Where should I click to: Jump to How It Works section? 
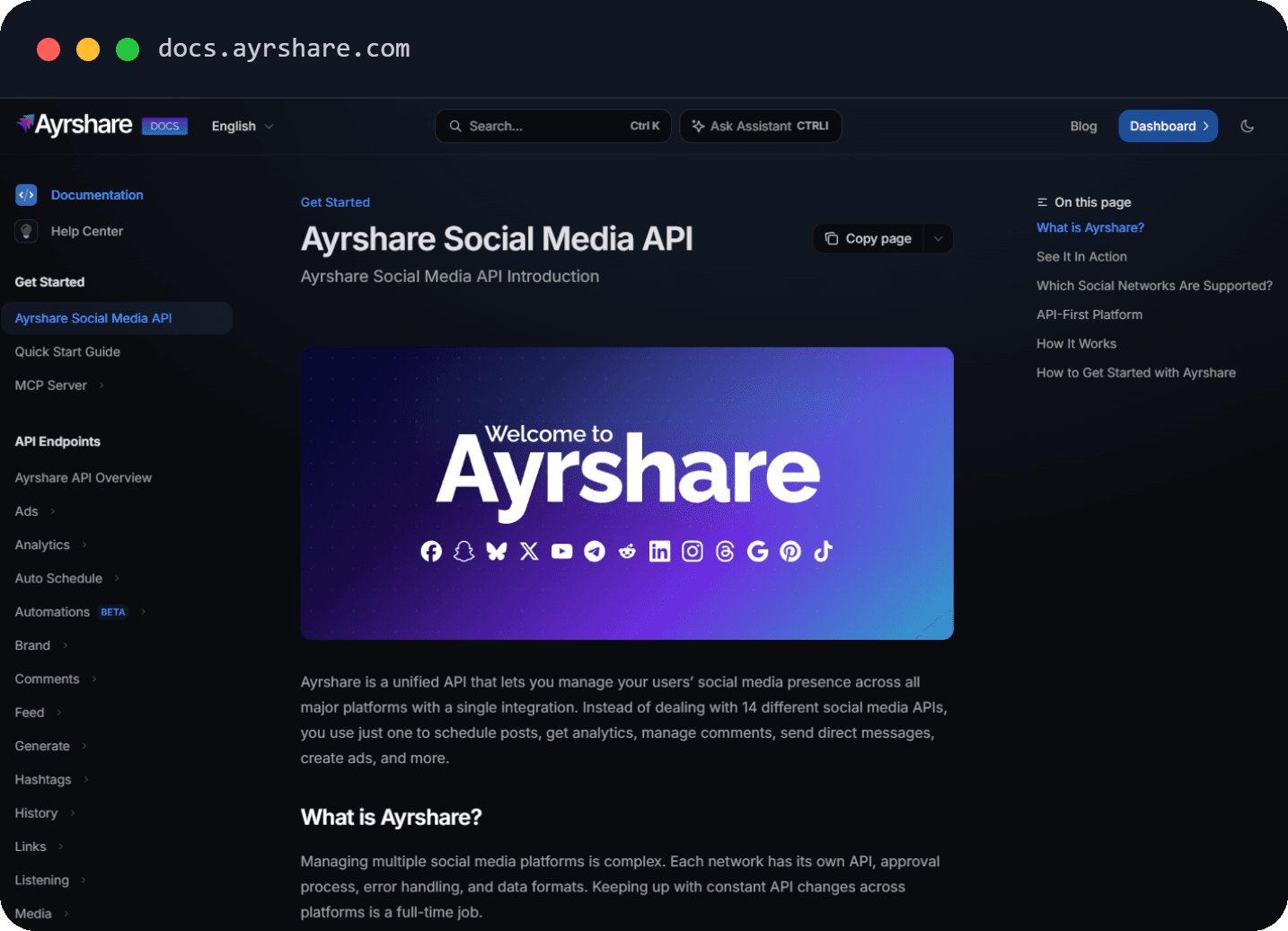[x=1076, y=343]
